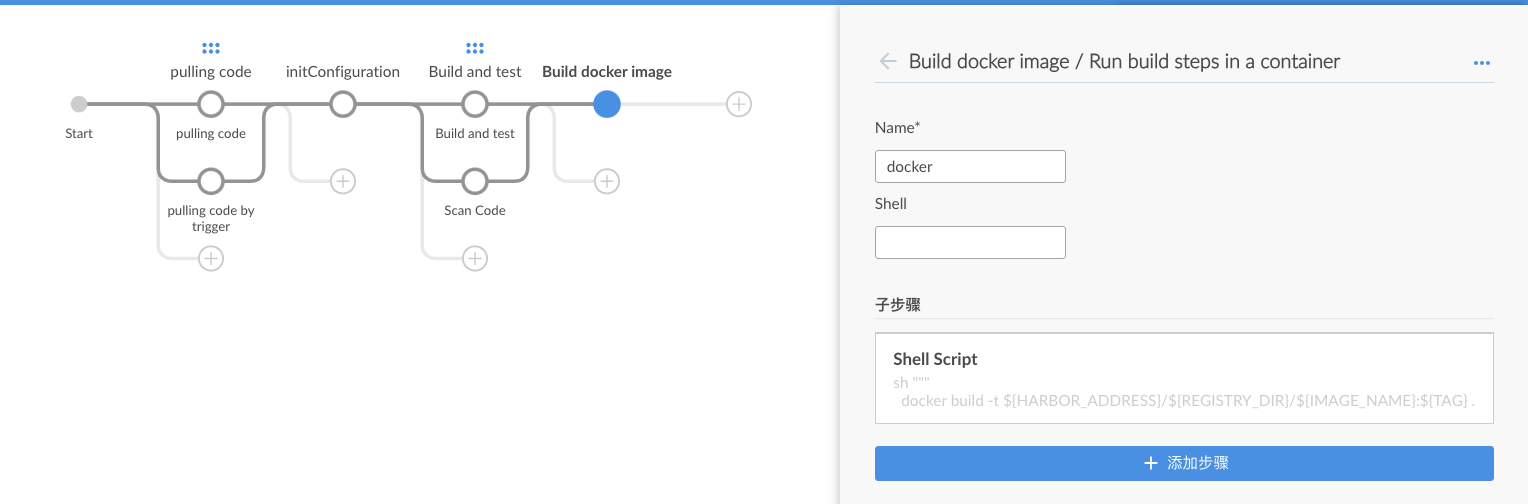Add parallel stage under pulling code by trigger

point(211,258)
